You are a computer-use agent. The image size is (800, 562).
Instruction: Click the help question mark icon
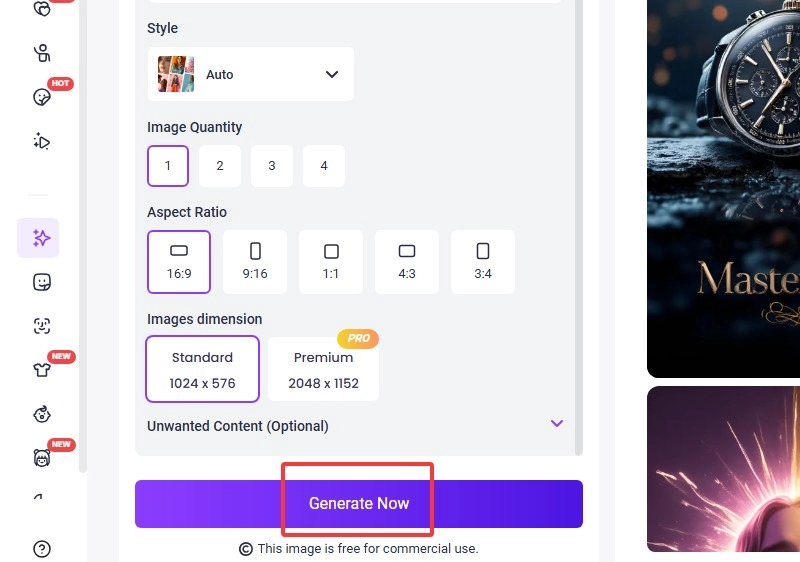41,548
